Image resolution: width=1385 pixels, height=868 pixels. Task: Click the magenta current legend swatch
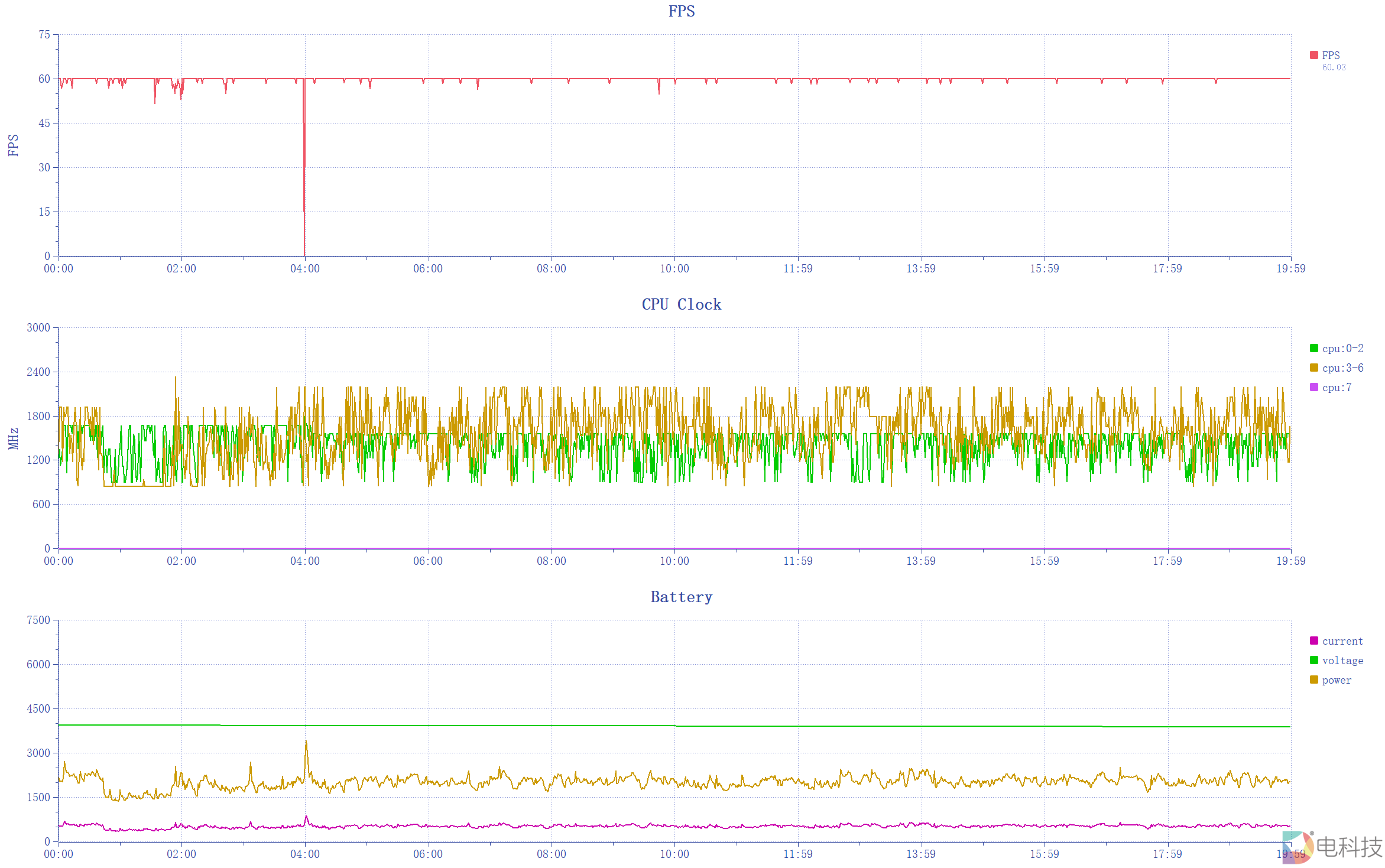coord(1313,641)
